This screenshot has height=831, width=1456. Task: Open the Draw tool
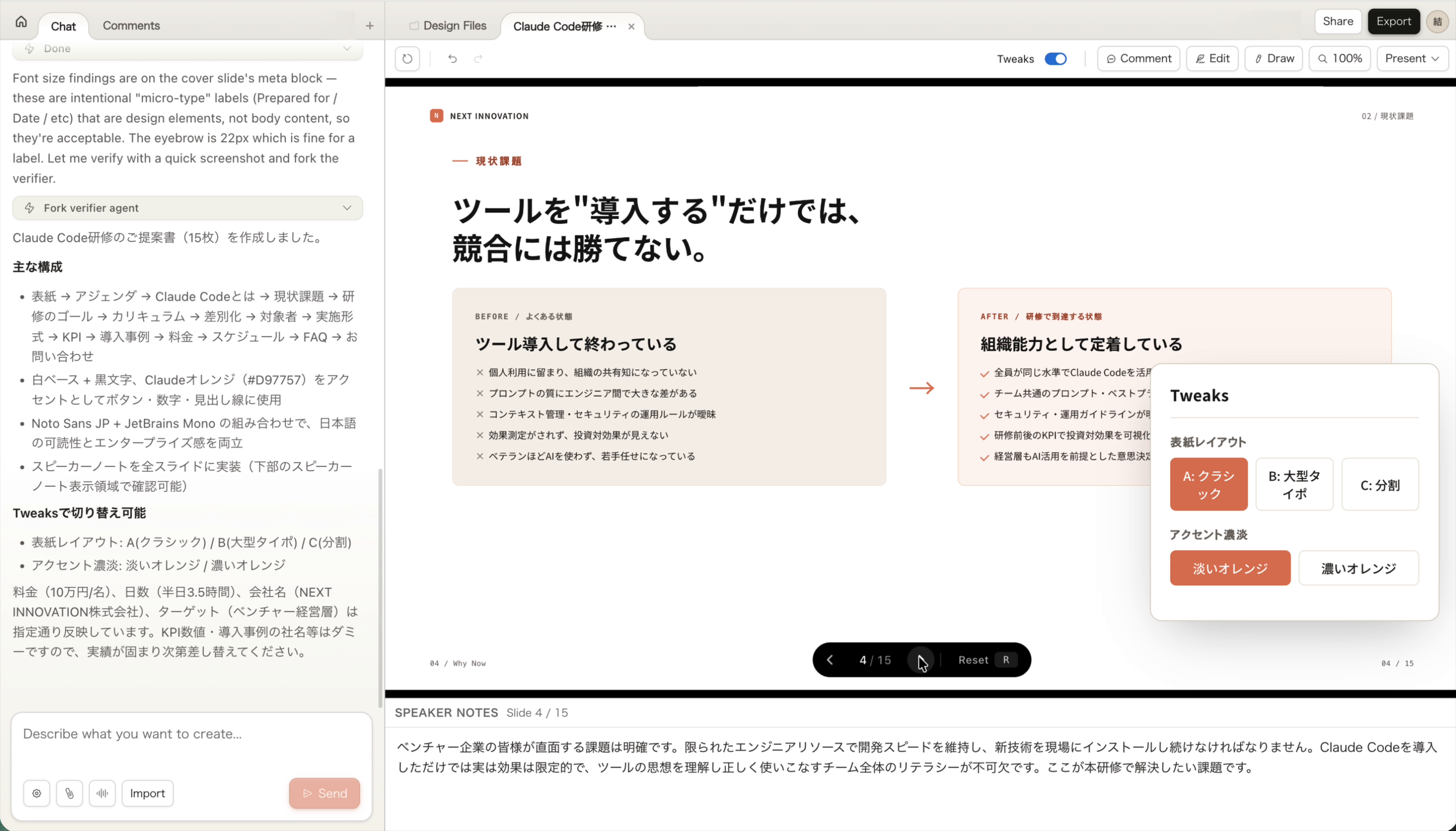(1274, 58)
